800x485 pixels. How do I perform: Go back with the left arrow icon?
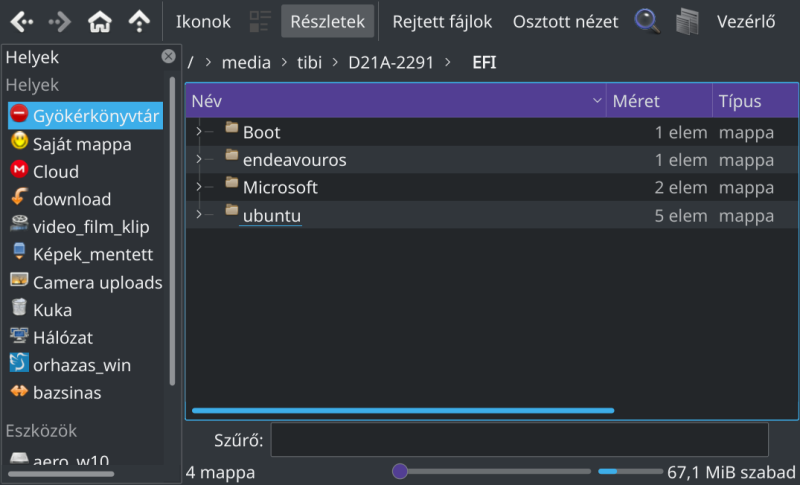(x=21, y=21)
